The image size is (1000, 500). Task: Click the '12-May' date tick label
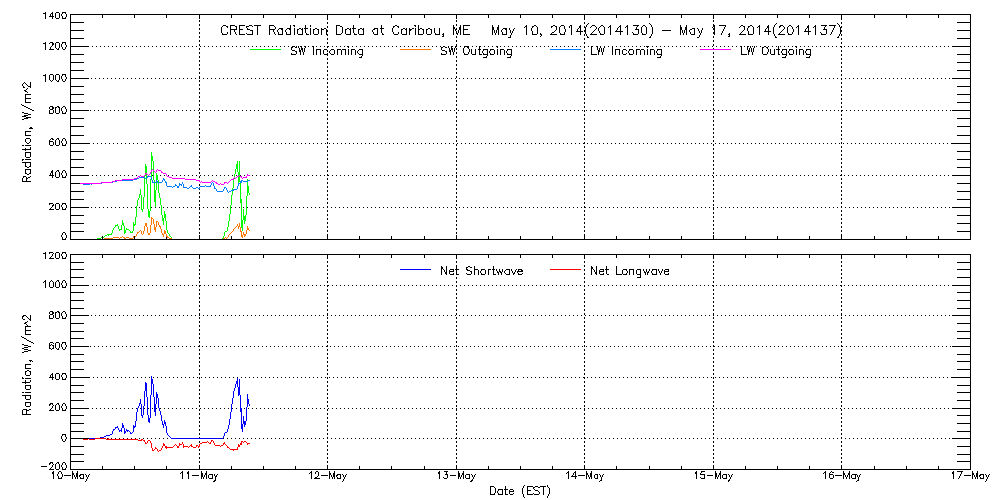point(328,478)
